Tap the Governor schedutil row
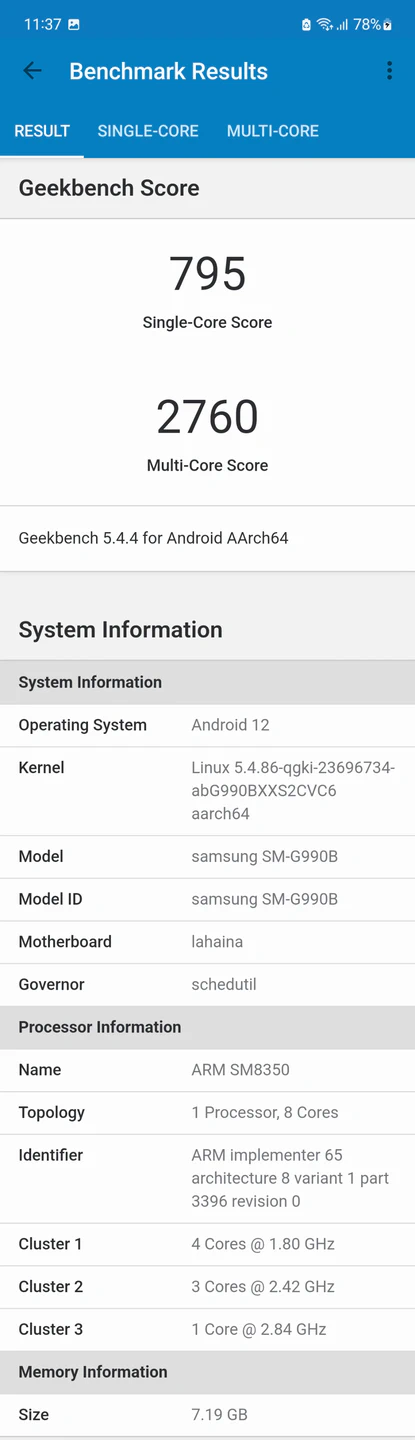This screenshot has width=415, height=1440. (x=208, y=984)
